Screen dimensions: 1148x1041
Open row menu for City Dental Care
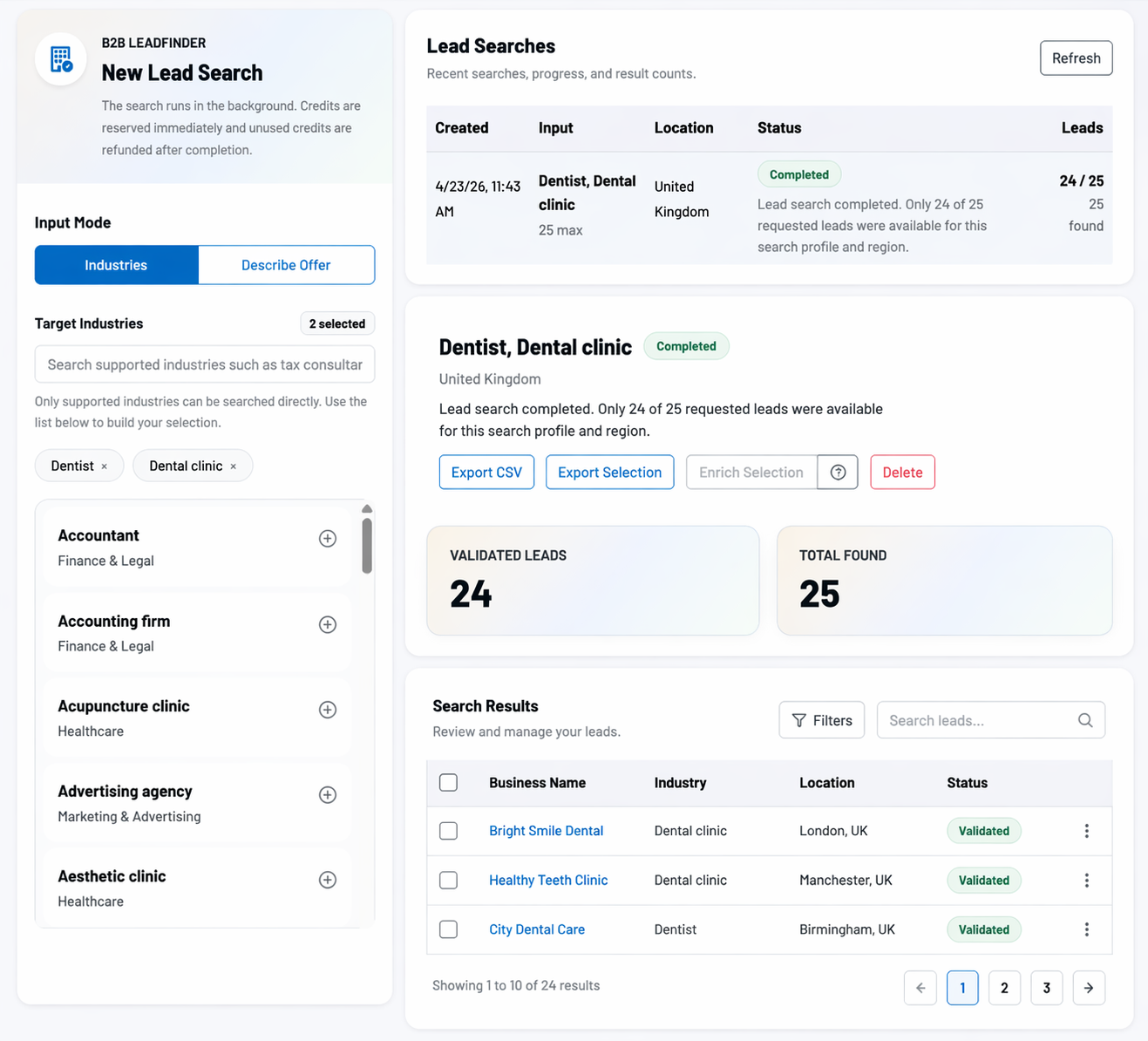point(1087,929)
